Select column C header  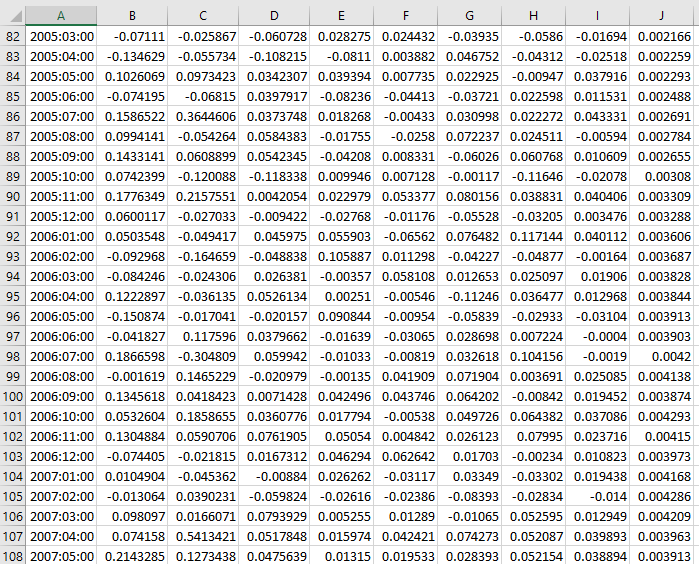(x=203, y=16)
